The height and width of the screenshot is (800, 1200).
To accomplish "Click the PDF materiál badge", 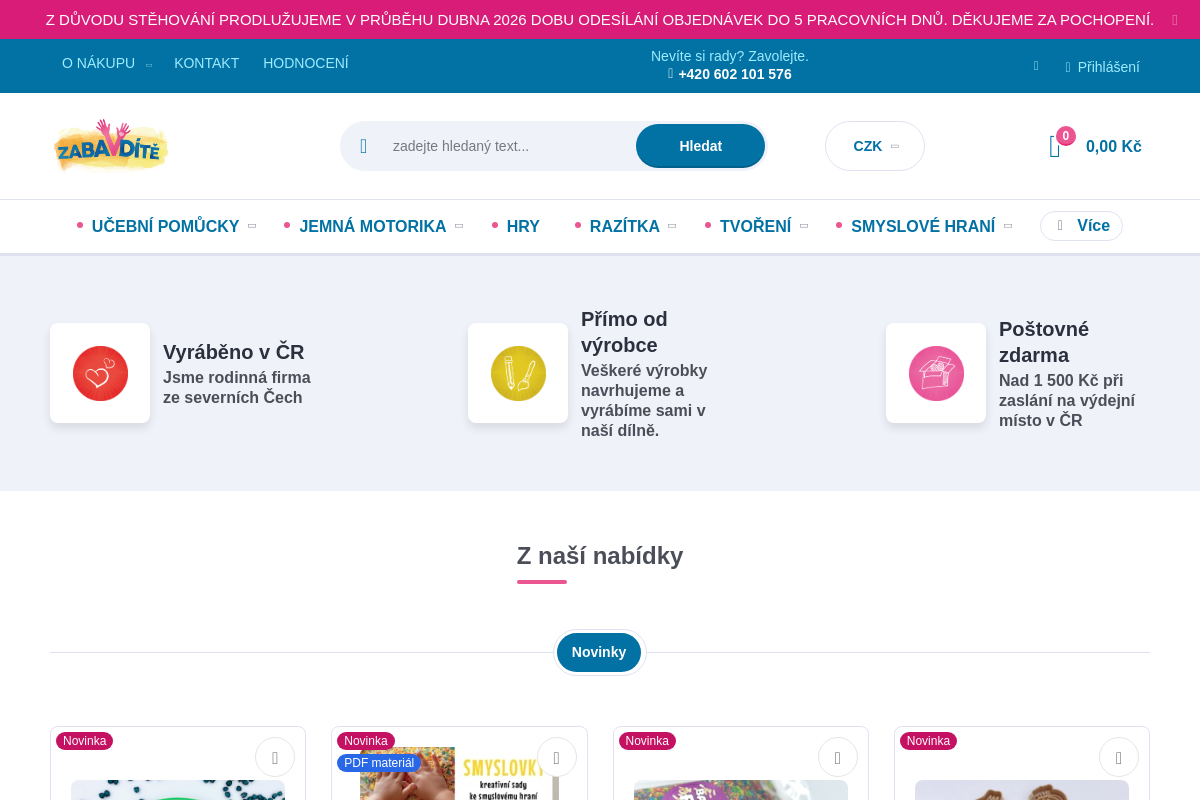I will click(379, 763).
